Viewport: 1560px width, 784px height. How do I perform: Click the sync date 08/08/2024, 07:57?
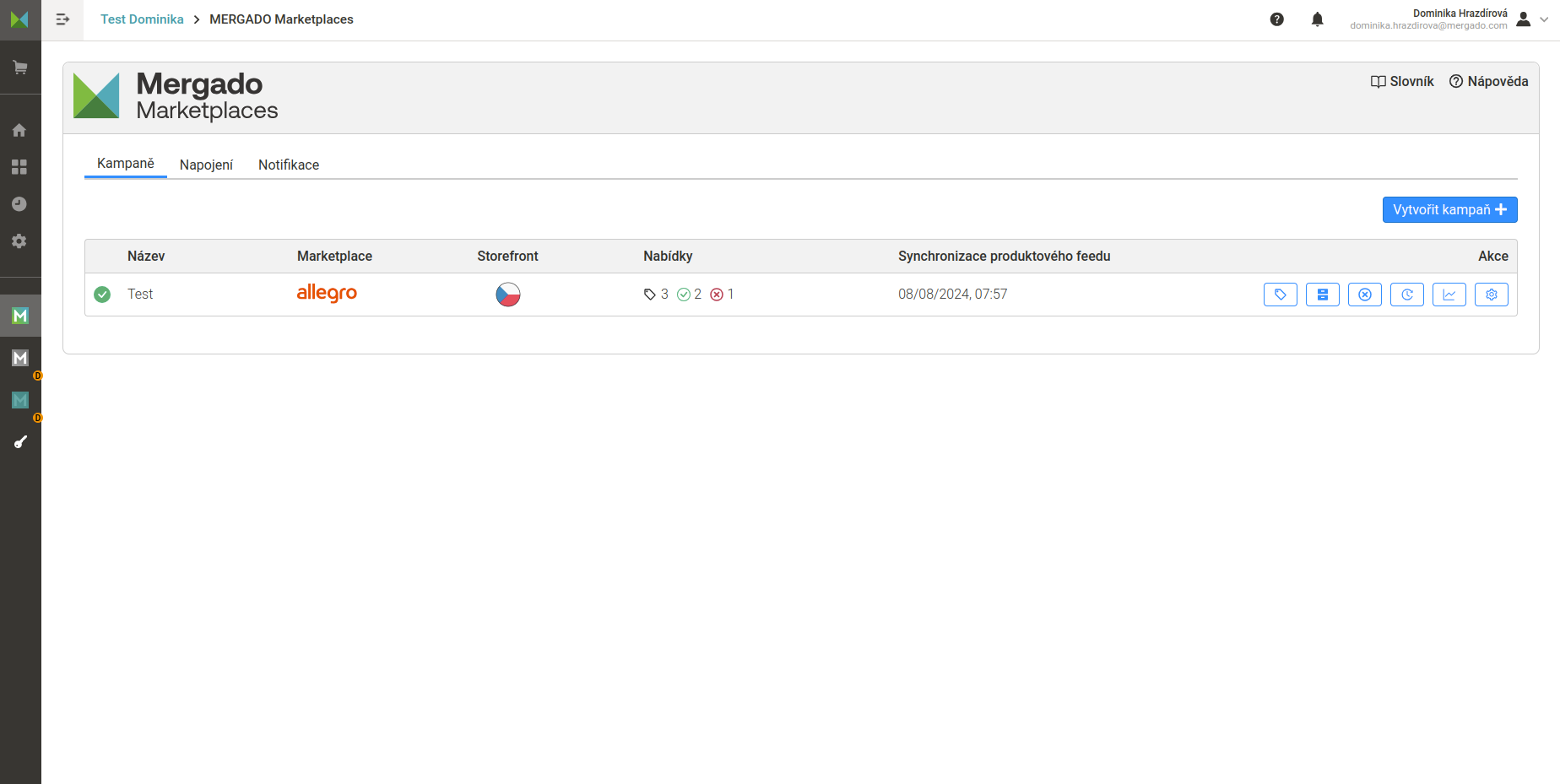(953, 295)
